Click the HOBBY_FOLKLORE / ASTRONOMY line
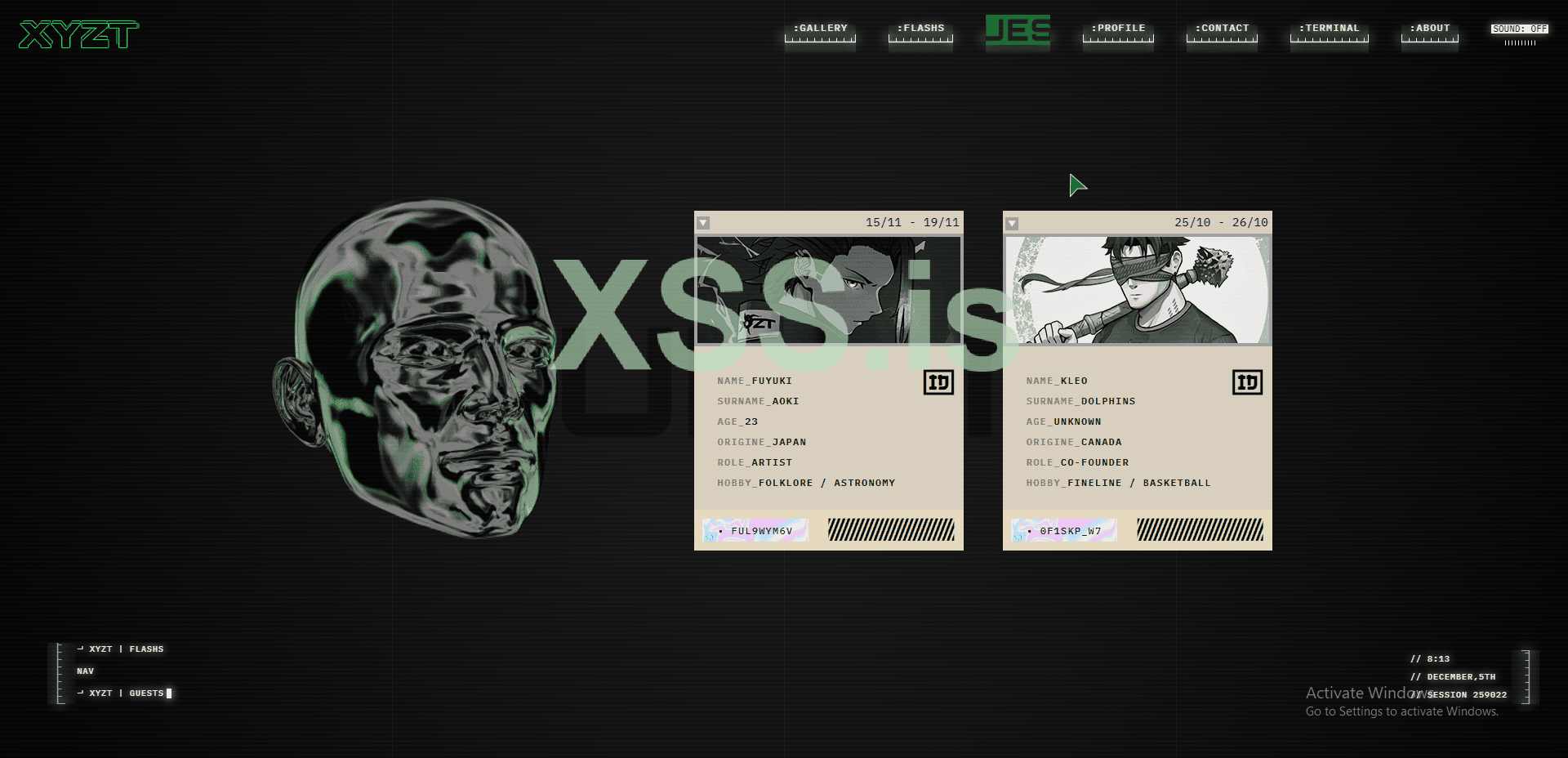The height and width of the screenshot is (758, 1568). point(806,483)
